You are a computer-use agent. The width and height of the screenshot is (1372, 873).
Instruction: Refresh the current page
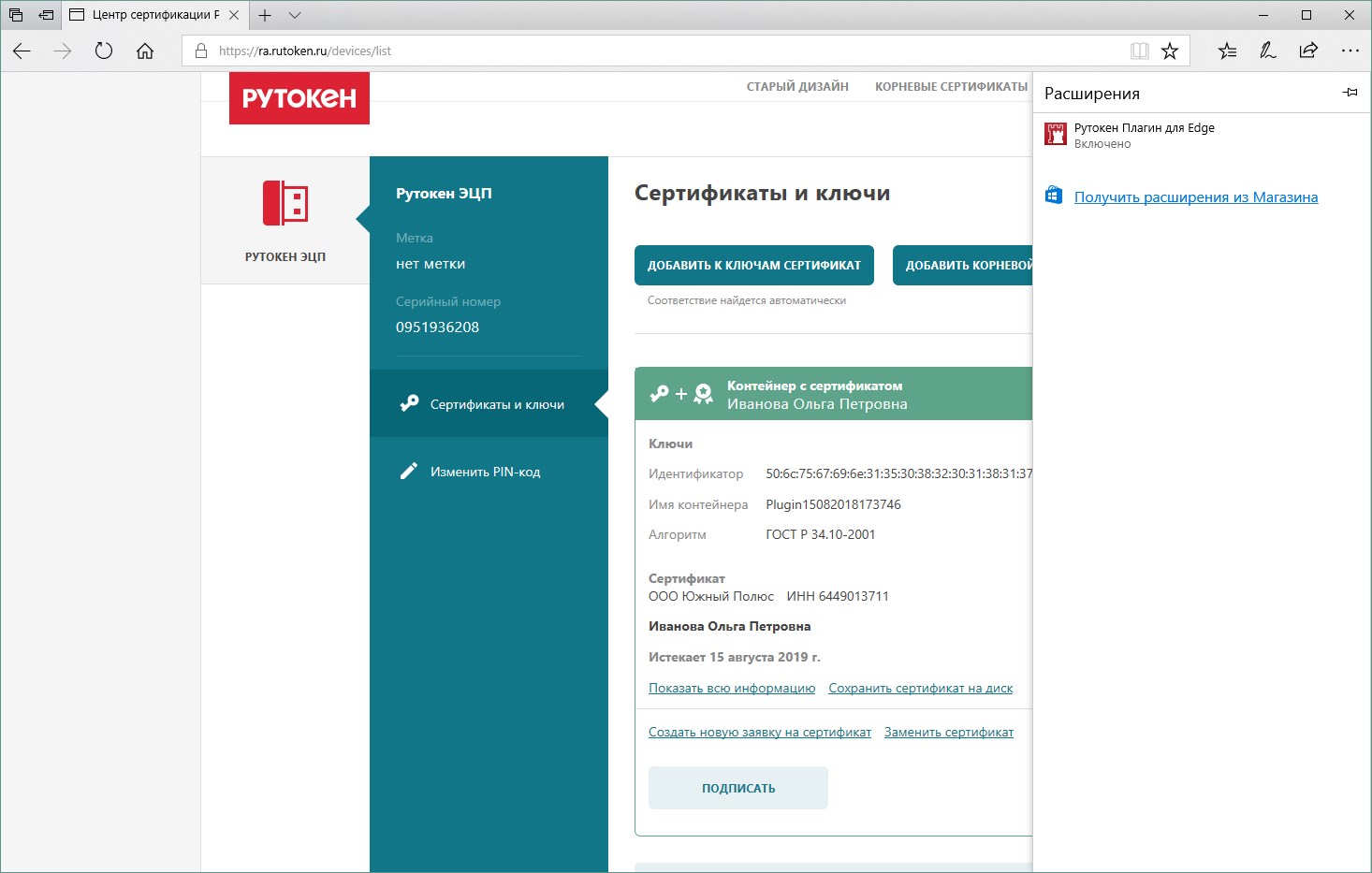point(104,51)
